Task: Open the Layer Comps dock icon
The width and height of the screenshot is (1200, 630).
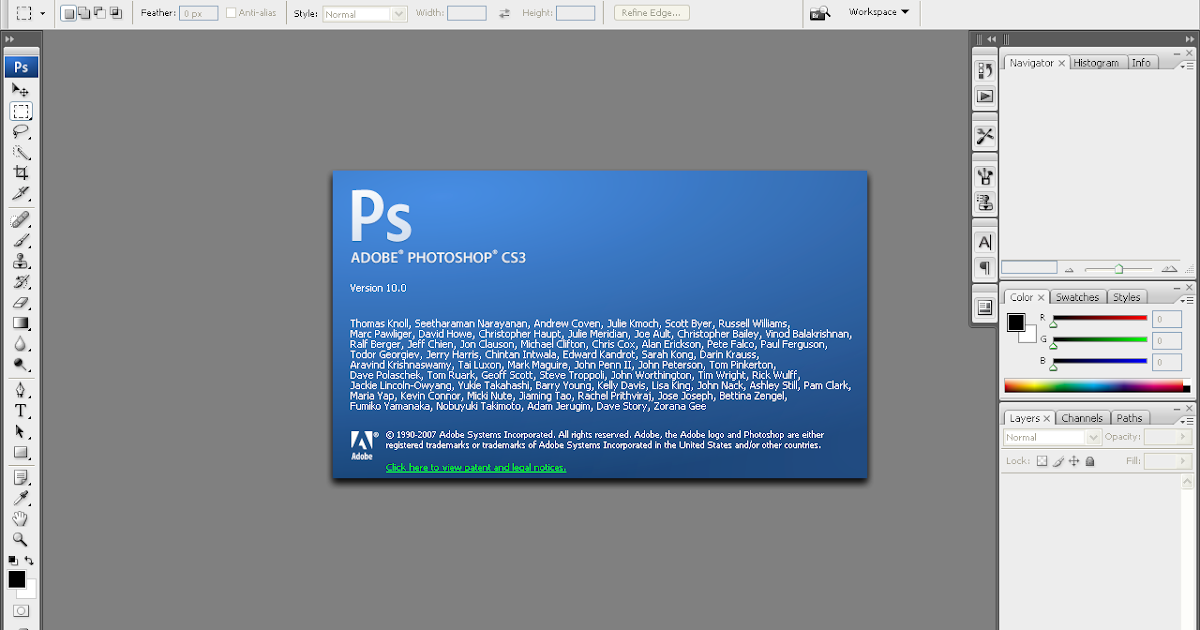Action: point(985,307)
